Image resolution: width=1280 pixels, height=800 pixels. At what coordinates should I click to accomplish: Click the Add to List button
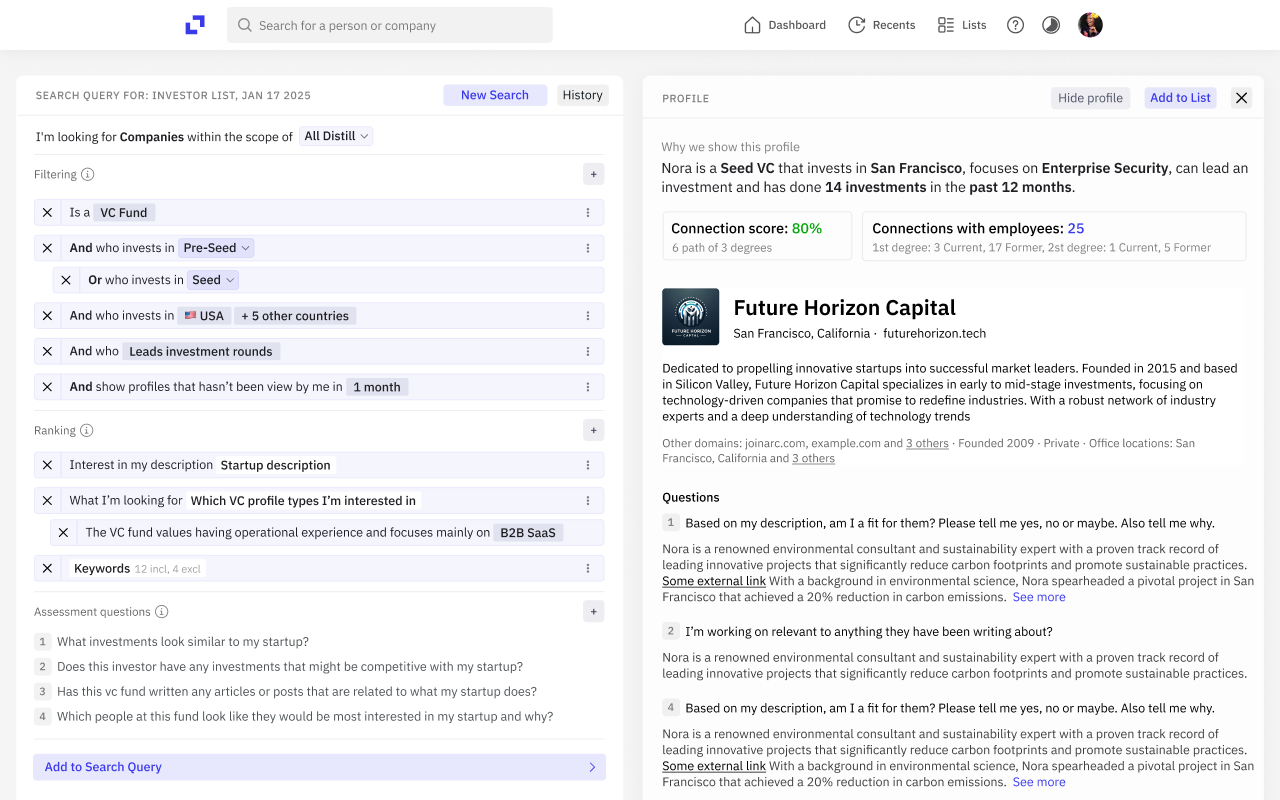(x=1180, y=98)
